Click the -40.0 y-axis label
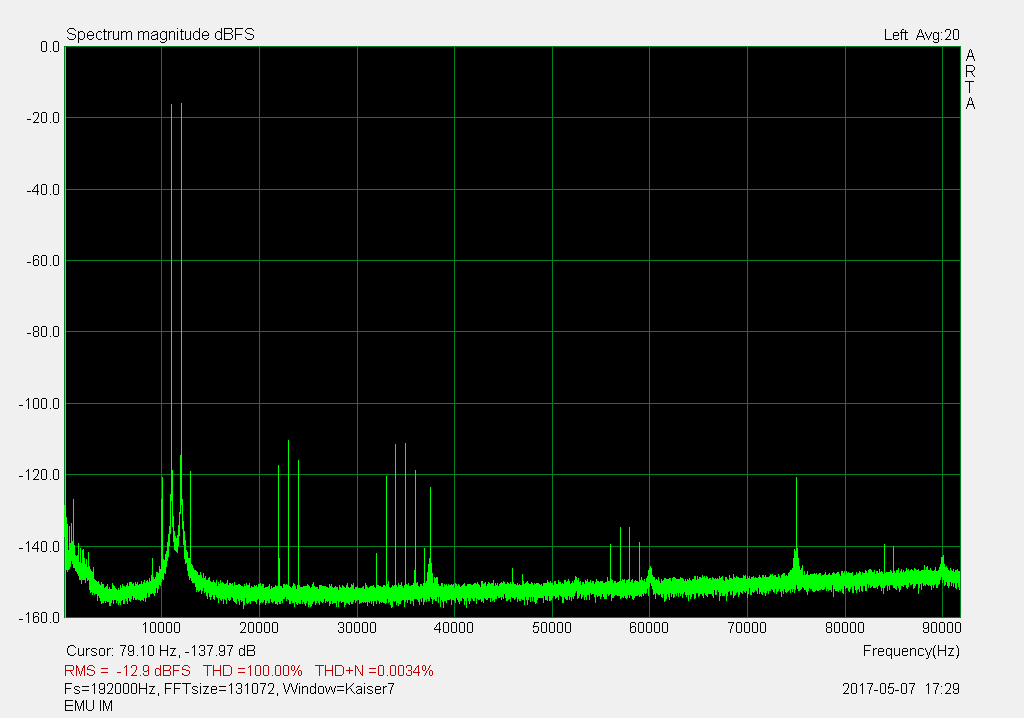 (x=43, y=190)
